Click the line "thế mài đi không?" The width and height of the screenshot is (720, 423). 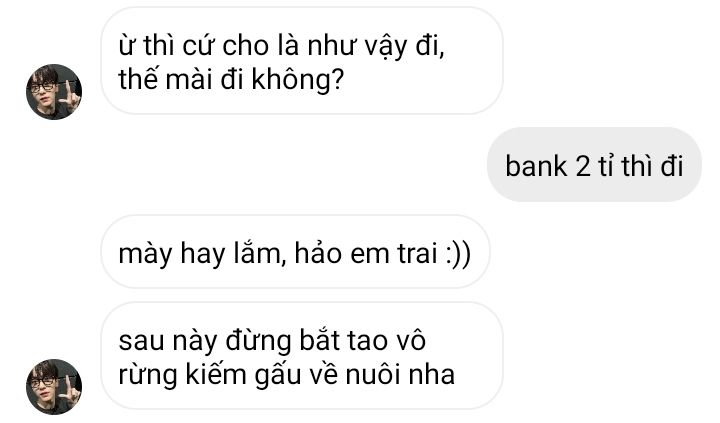pyautogui.click(x=231, y=80)
